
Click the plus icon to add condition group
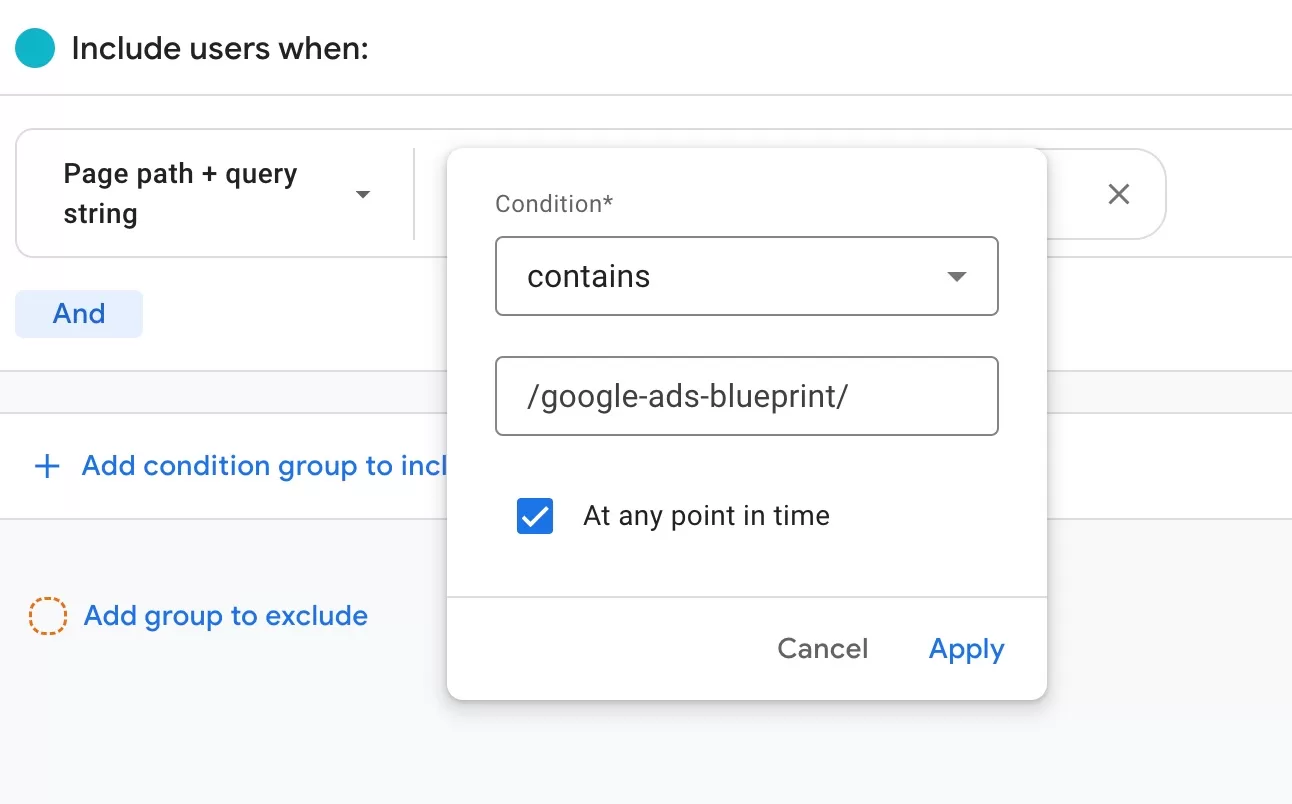(x=47, y=466)
